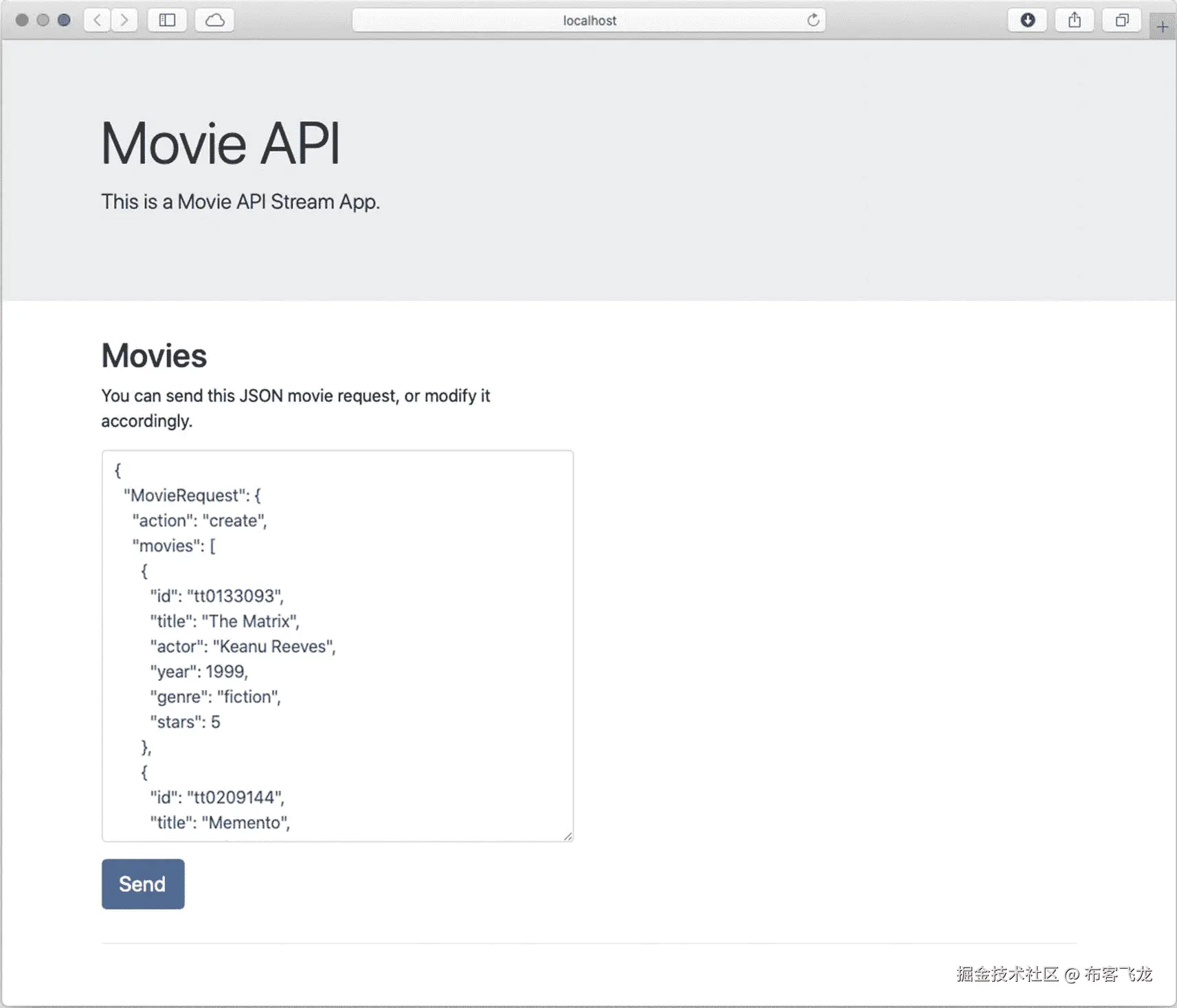The width and height of the screenshot is (1177, 1008).
Task: Go forward with Safari's forward arrow
Action: [124, 20]
